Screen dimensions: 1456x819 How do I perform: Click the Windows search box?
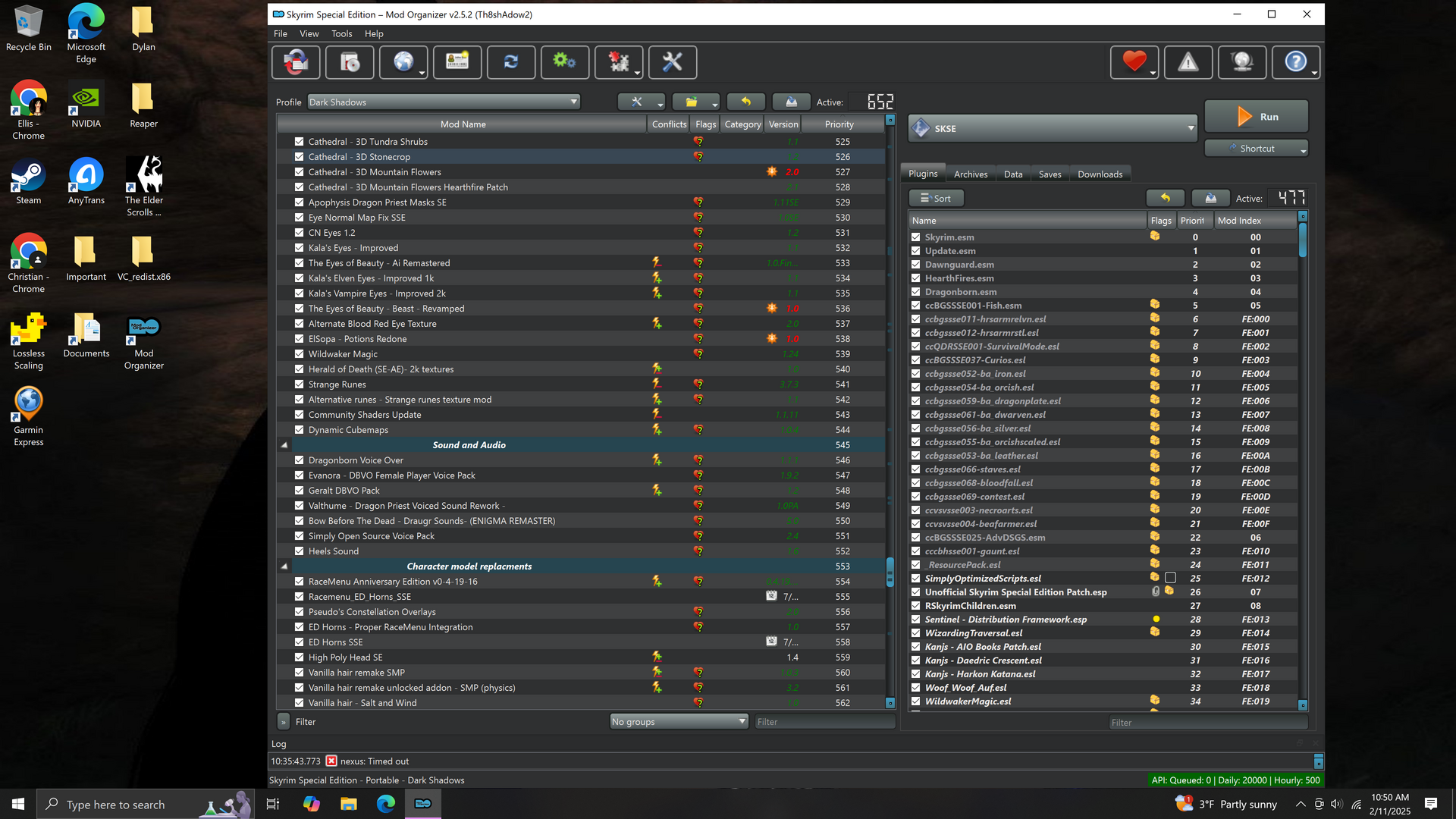coord(144,805)
